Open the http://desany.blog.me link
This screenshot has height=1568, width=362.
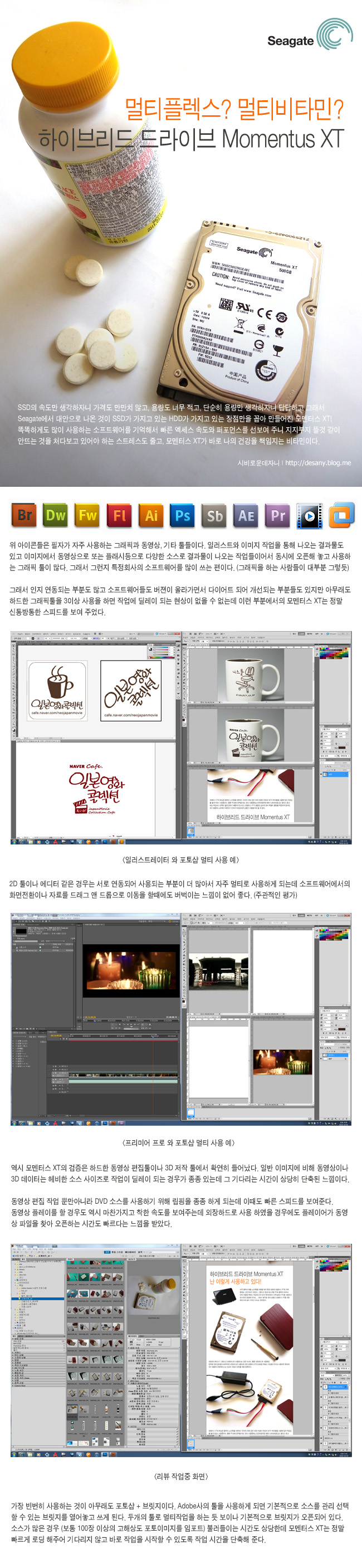tap(318, 463)
